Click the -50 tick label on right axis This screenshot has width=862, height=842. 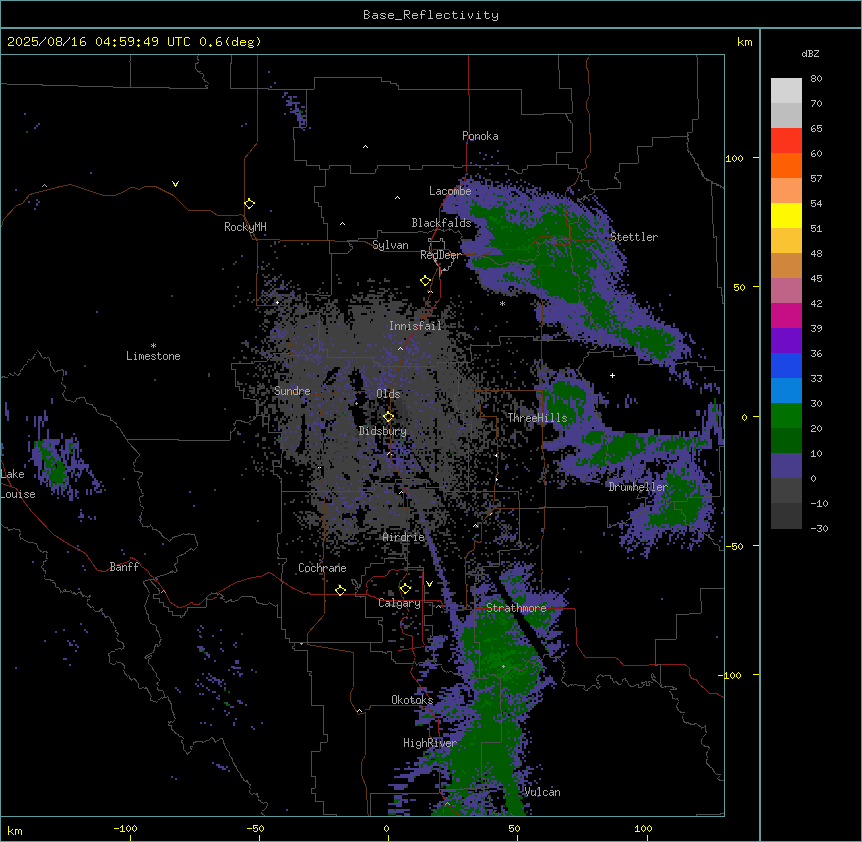(x=734, y=546)
